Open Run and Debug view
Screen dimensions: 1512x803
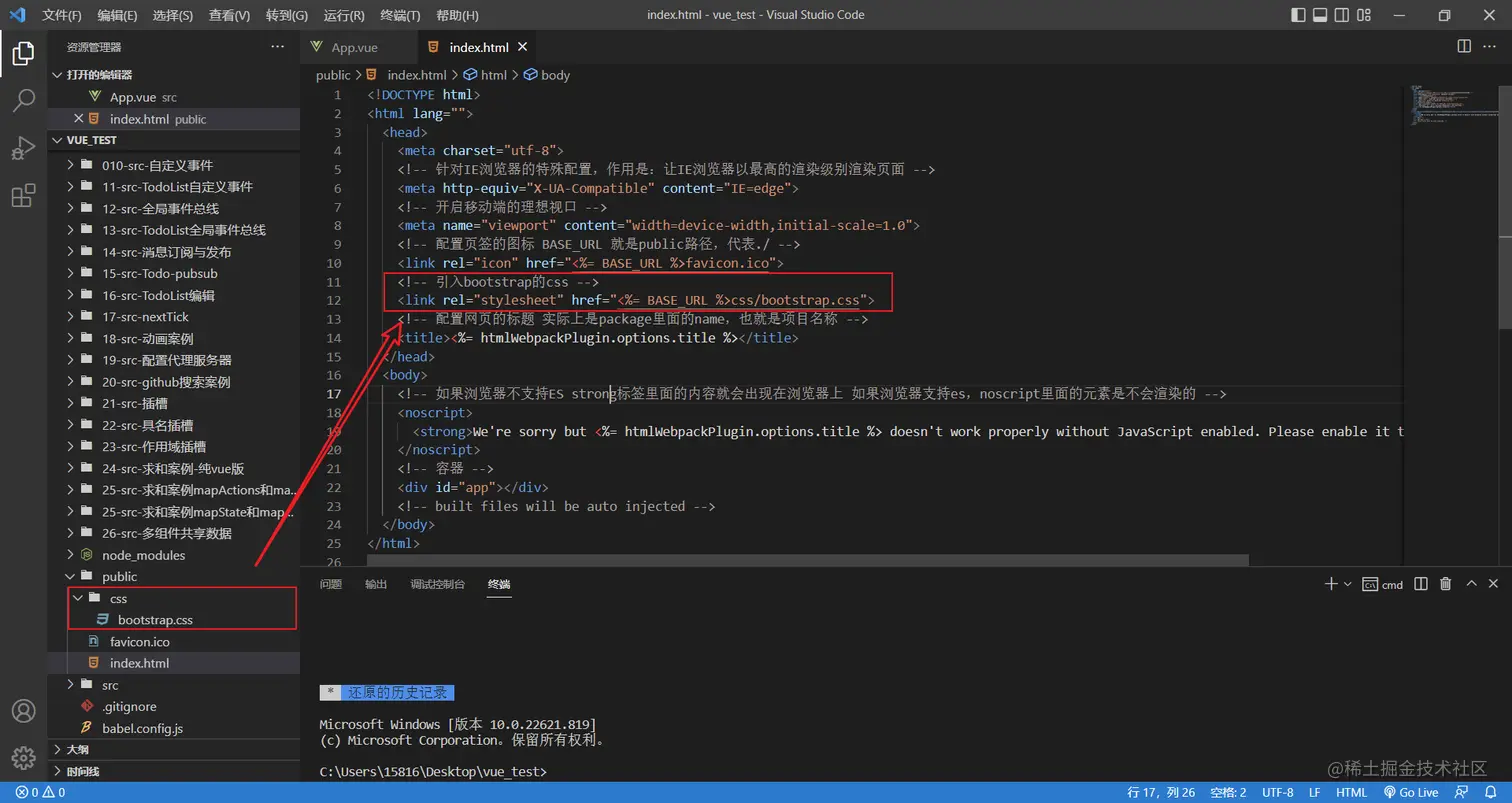click(23, 148)
